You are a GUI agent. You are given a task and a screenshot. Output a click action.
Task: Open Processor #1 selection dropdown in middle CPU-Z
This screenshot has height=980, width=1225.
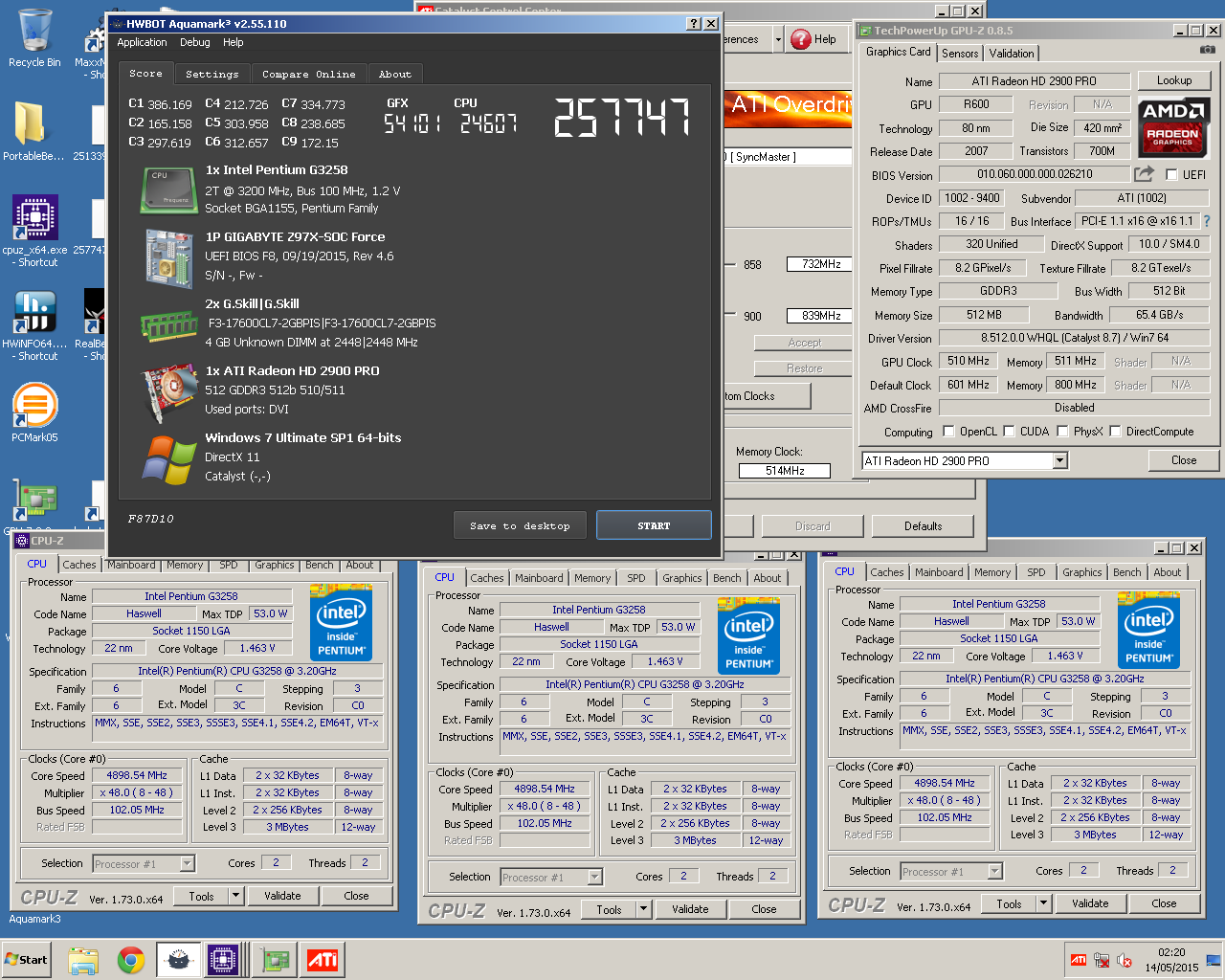click(x=594, y=877)
